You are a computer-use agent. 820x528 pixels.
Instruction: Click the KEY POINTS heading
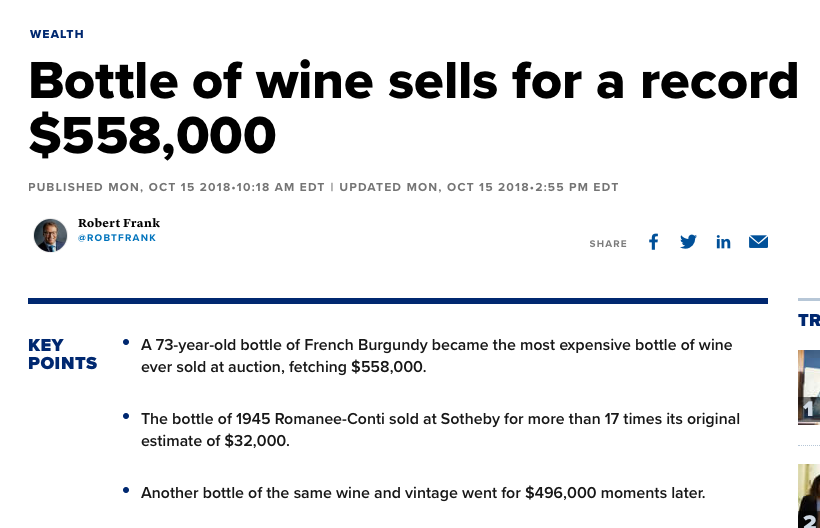tap(62, 354)
